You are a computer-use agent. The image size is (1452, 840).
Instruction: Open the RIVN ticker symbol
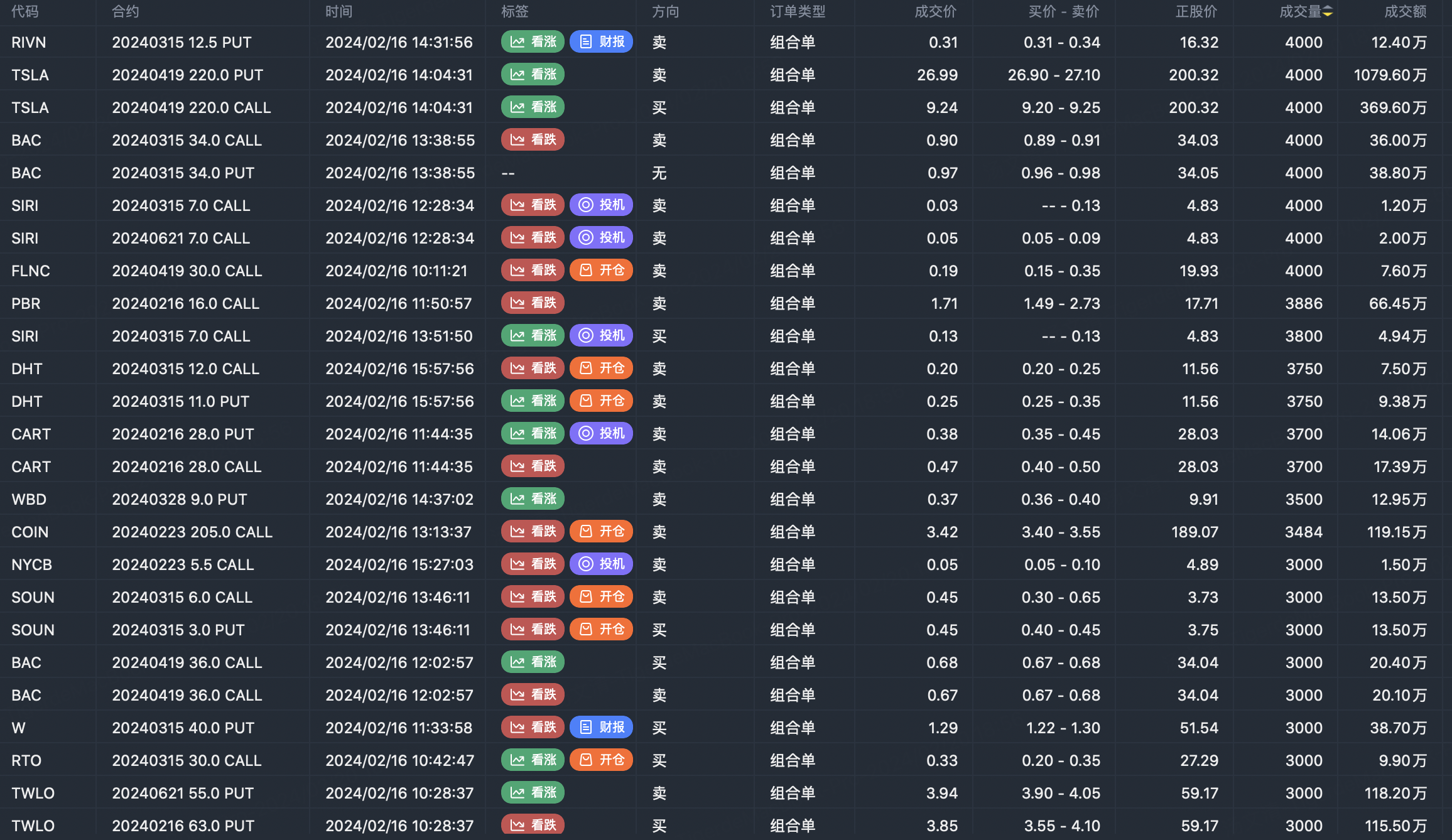29,42
